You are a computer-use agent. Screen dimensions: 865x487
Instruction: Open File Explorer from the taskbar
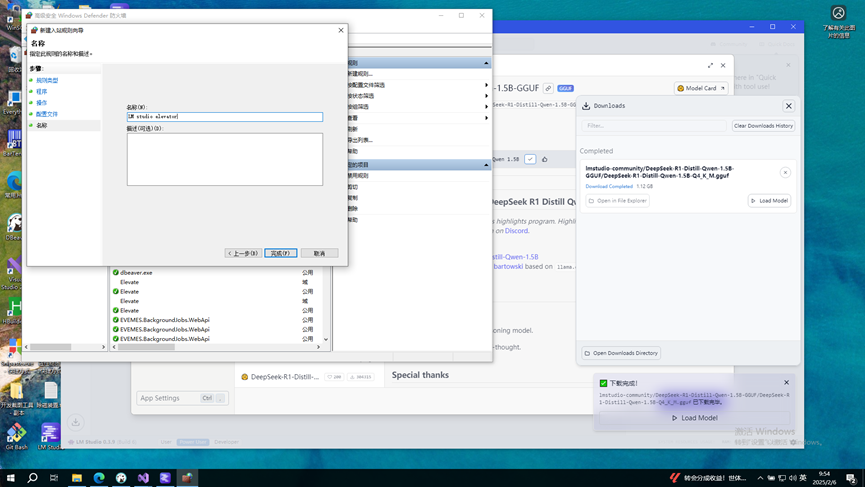77,478
